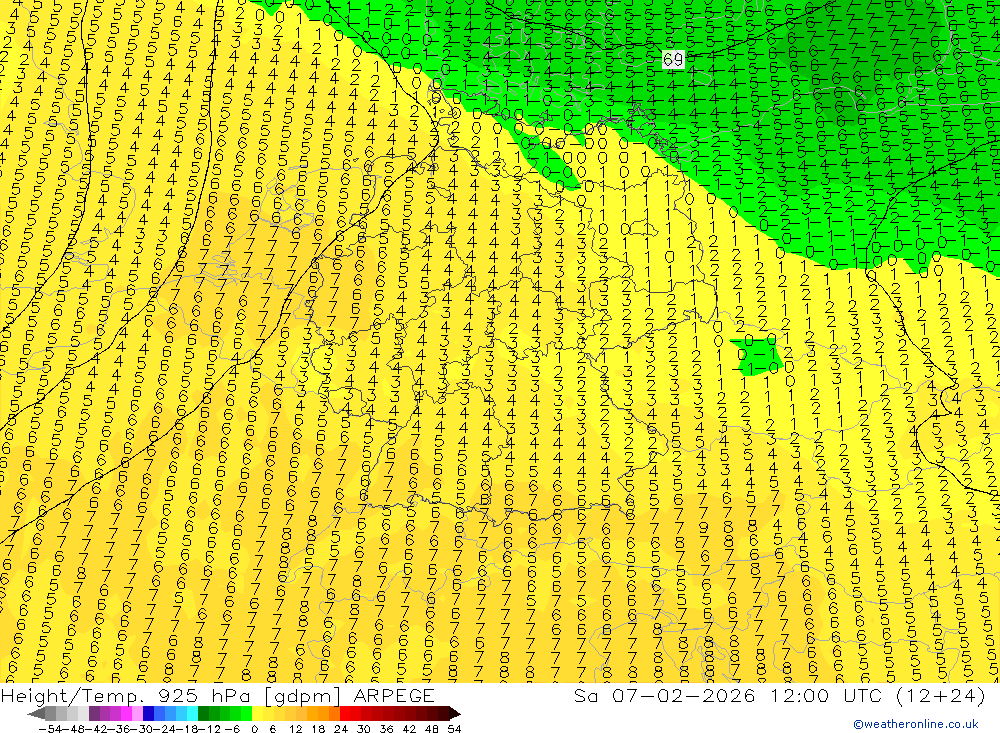Pick the dark blue swatch in the legend
Viewport: 1000px width, 733px height.
[149, 714]
